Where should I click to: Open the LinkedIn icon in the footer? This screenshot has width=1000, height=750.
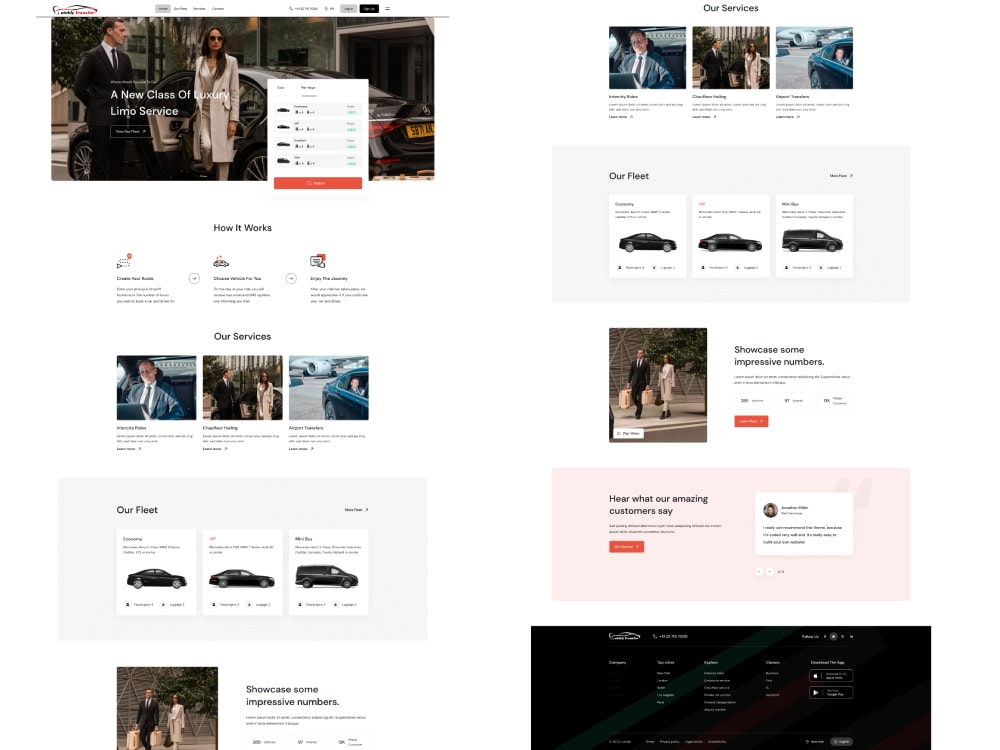pos(851,636)
